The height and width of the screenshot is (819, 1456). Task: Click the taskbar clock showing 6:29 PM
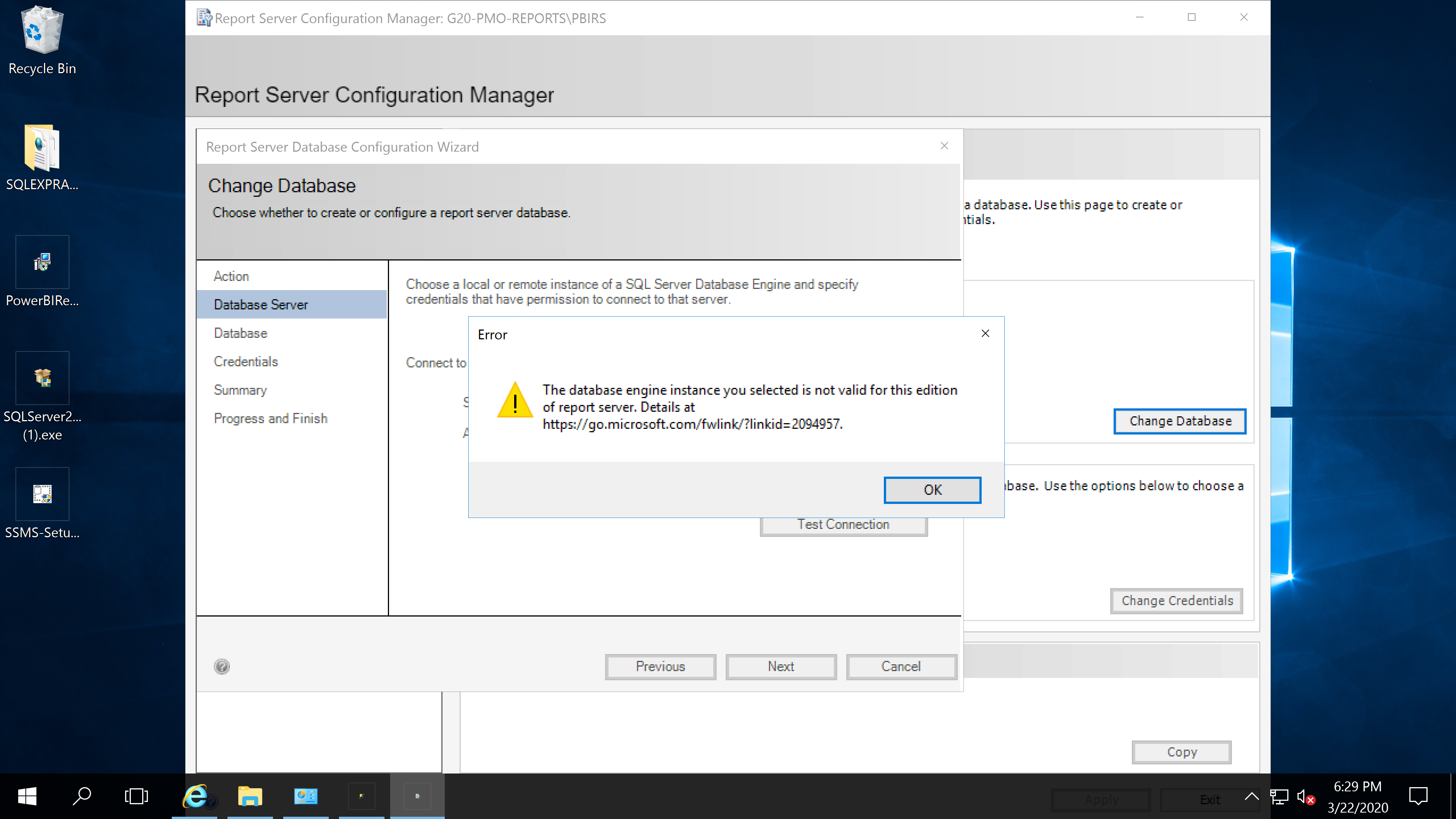coord(1358,797)
